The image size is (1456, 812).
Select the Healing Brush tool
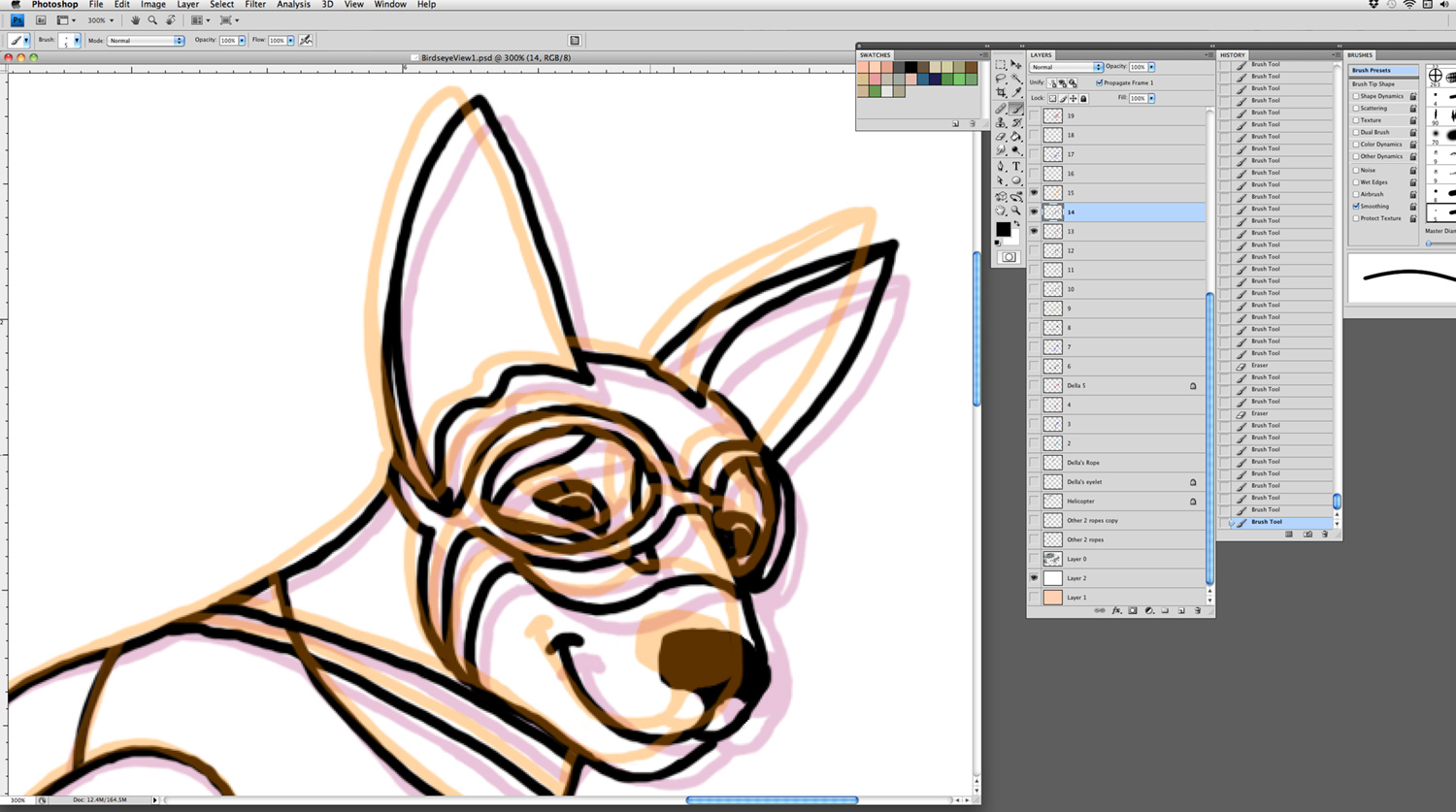tap(1000, 109)
